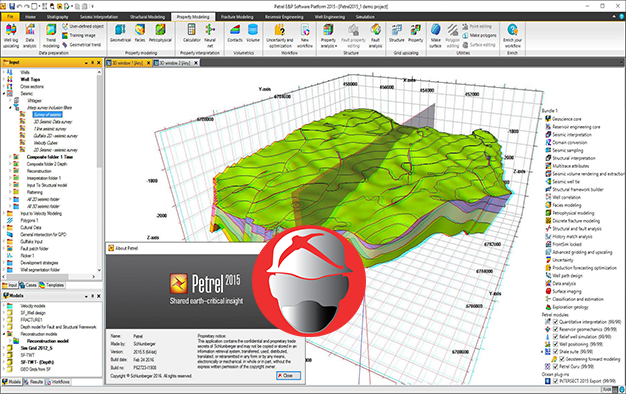
Task: Open Enrich your workflow
Action: click(513, 36)
